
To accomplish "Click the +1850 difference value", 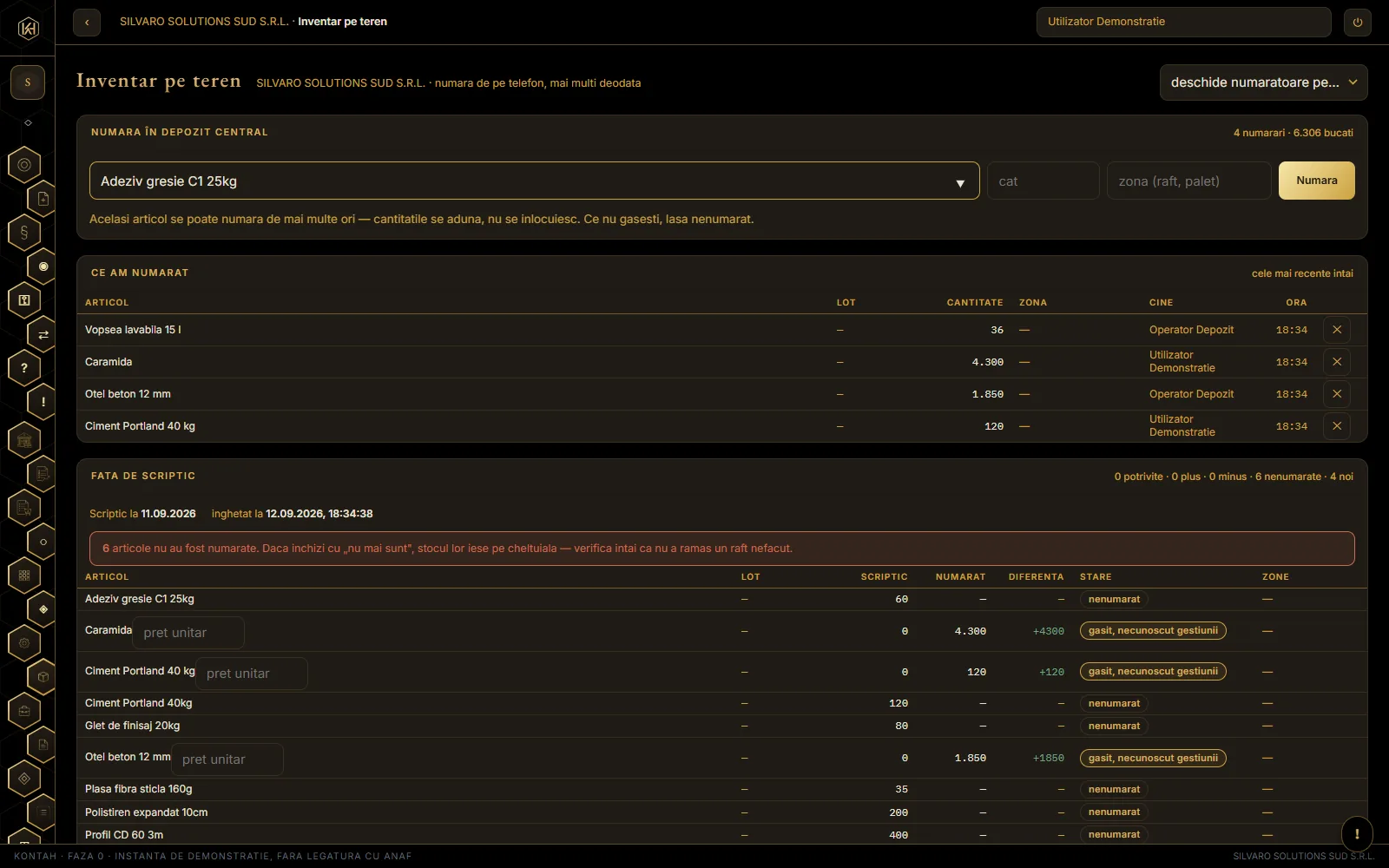I will click(1048, 759).
